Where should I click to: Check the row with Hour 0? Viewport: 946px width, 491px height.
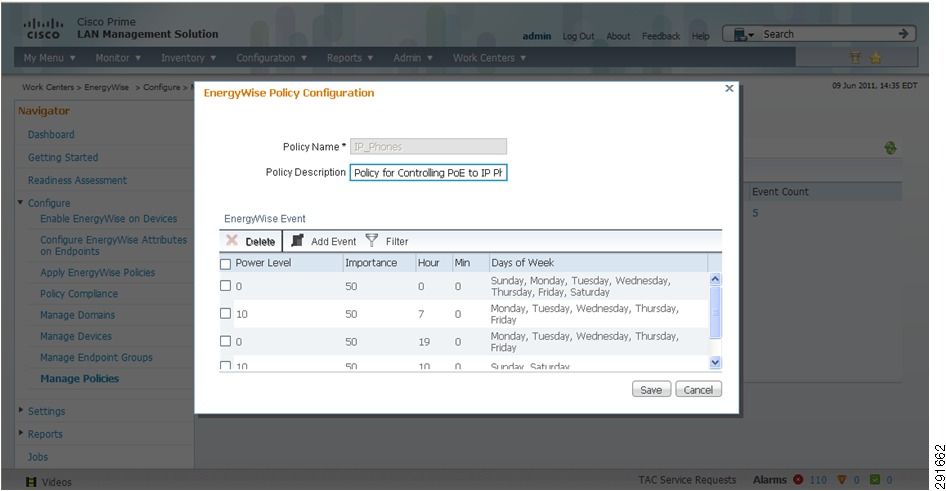click(226, 285)
